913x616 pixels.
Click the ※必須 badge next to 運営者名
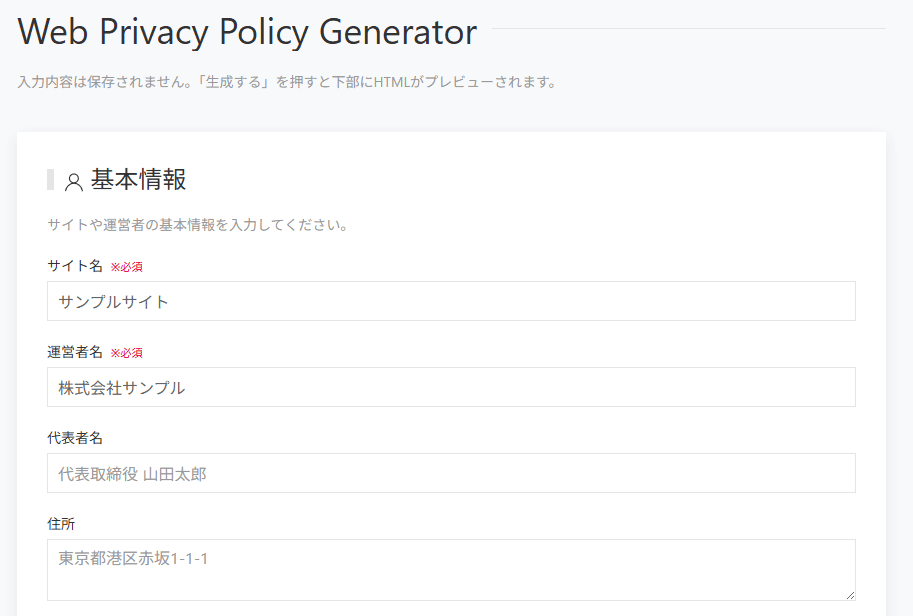(129, 352)
